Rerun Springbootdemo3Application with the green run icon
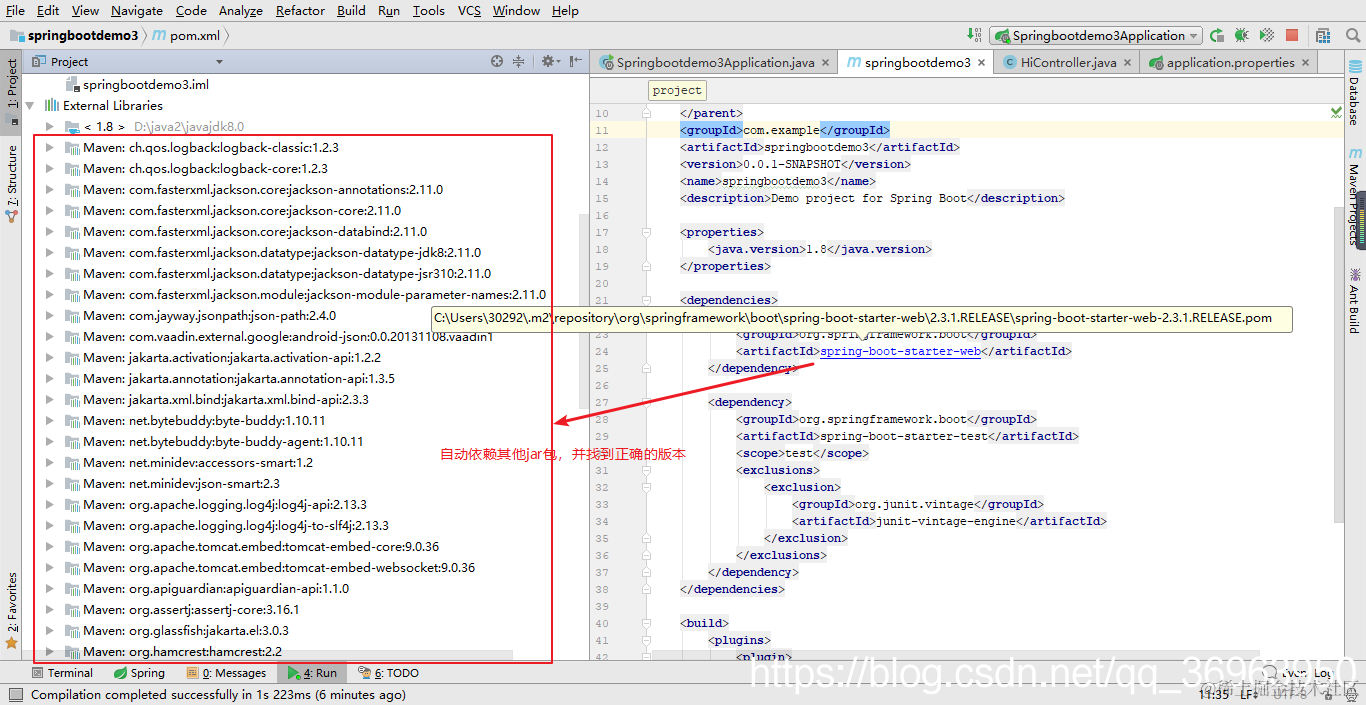Viewport: 1366px width, 705px height. pyautogui.click(x=1217, y=35)
